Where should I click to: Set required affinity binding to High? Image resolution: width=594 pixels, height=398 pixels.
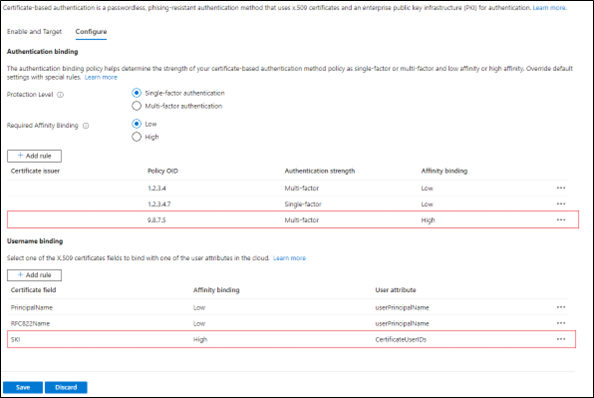tap(136, 137)
